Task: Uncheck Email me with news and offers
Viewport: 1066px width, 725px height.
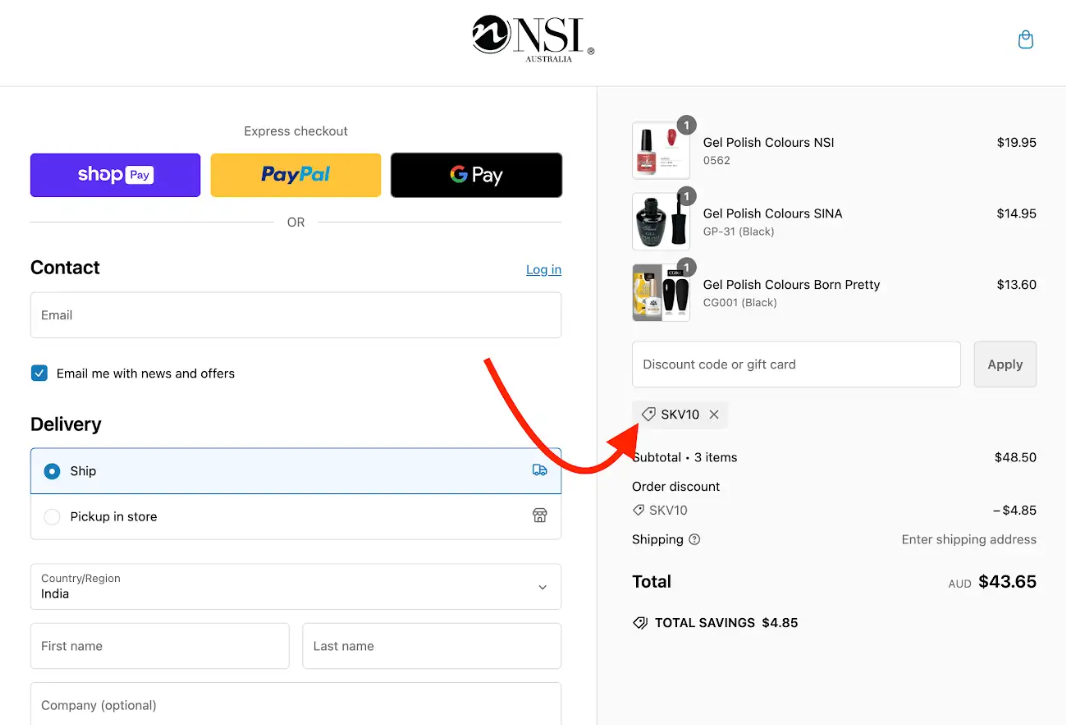Action: pos(39,373)
